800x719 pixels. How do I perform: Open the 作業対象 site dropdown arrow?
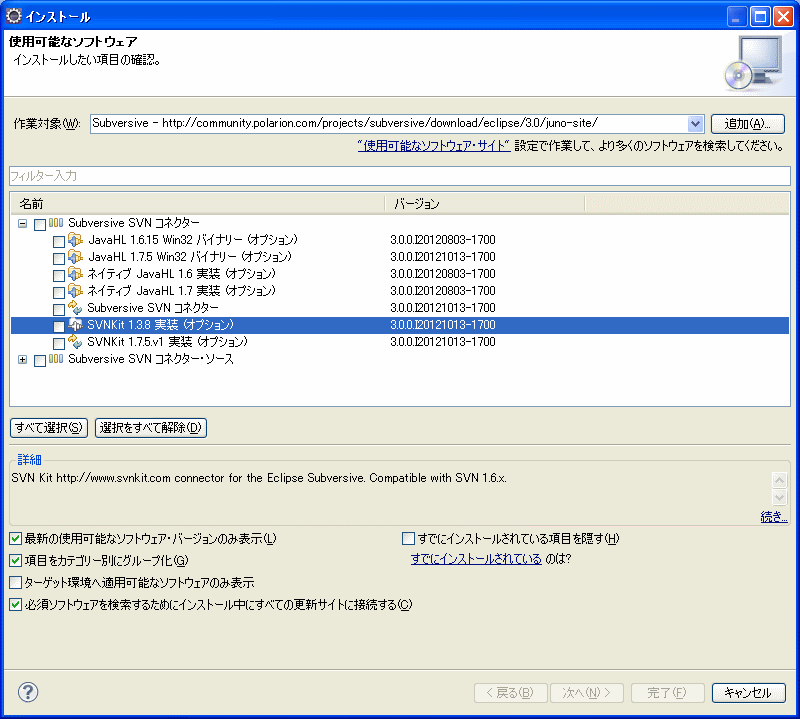click(695, 123)
